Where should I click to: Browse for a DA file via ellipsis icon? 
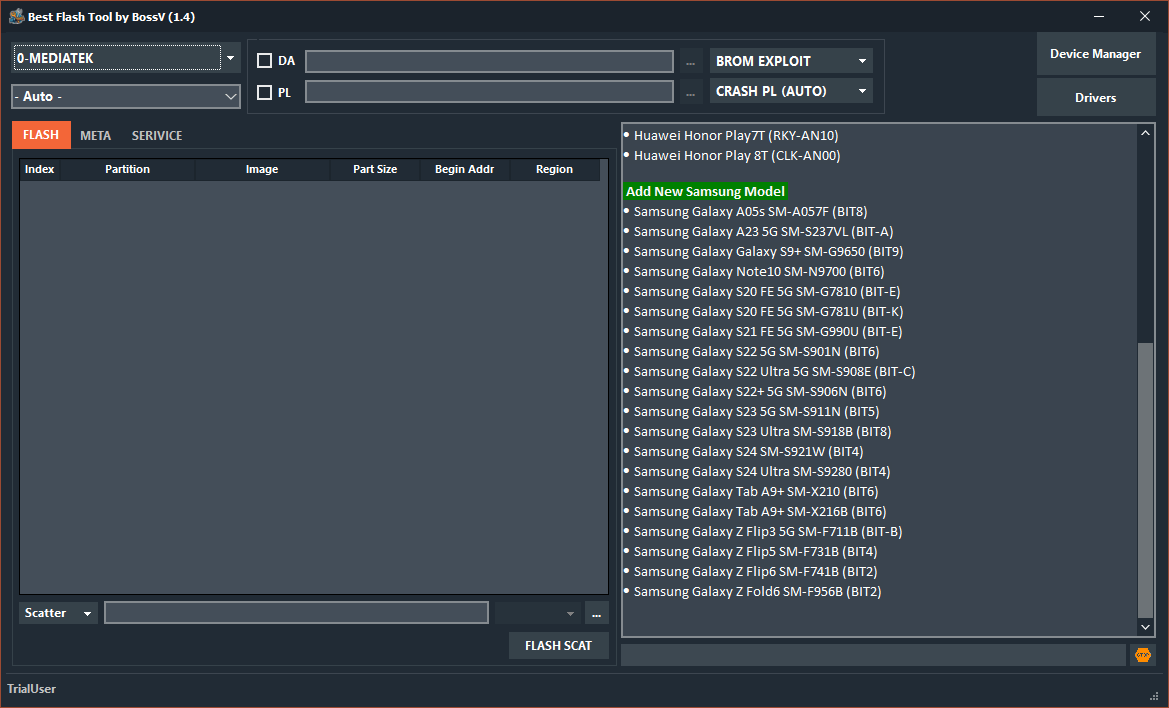coord(690,61)
